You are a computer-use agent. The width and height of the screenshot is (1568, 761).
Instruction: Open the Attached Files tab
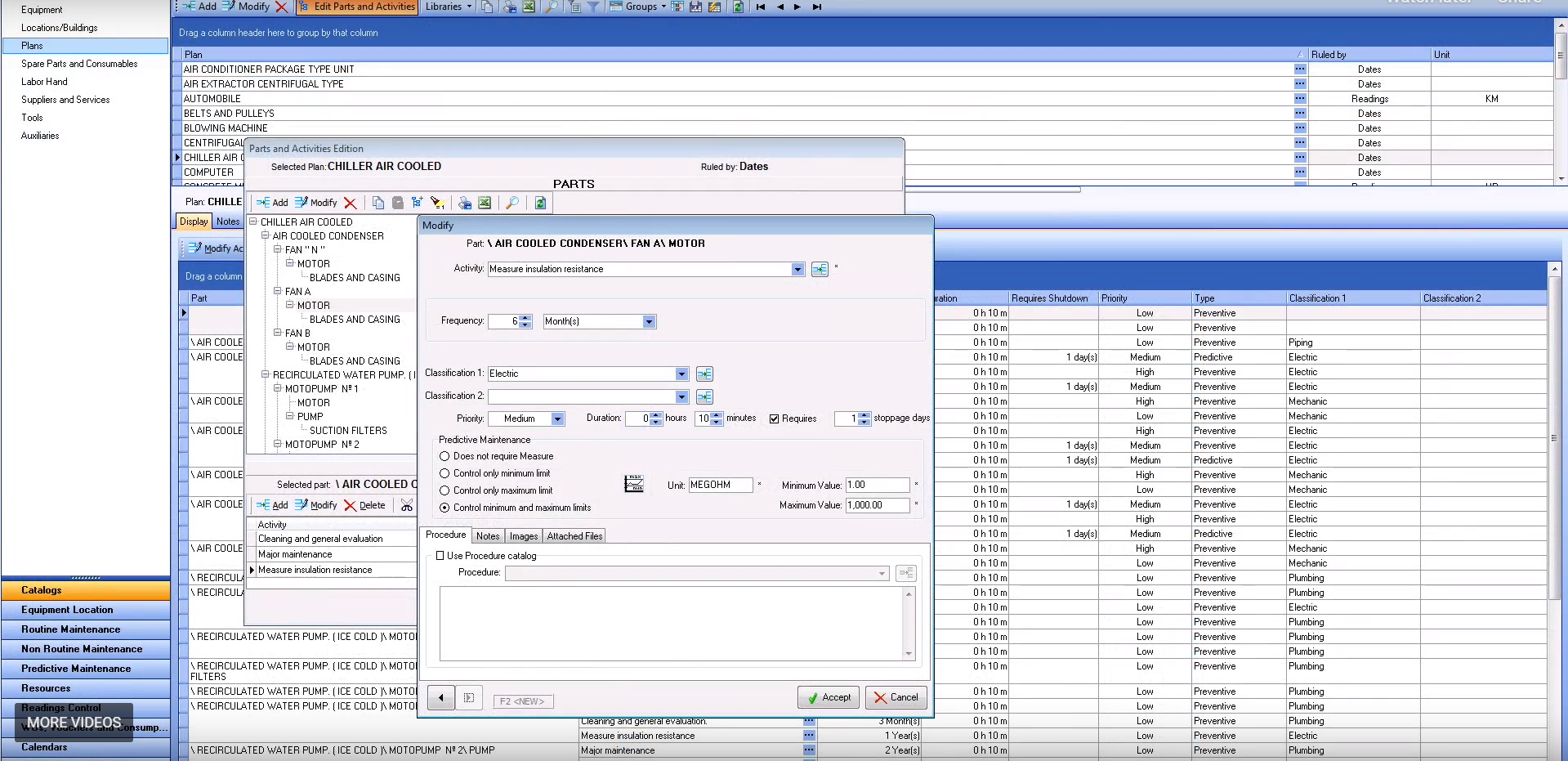pos(574,536)
